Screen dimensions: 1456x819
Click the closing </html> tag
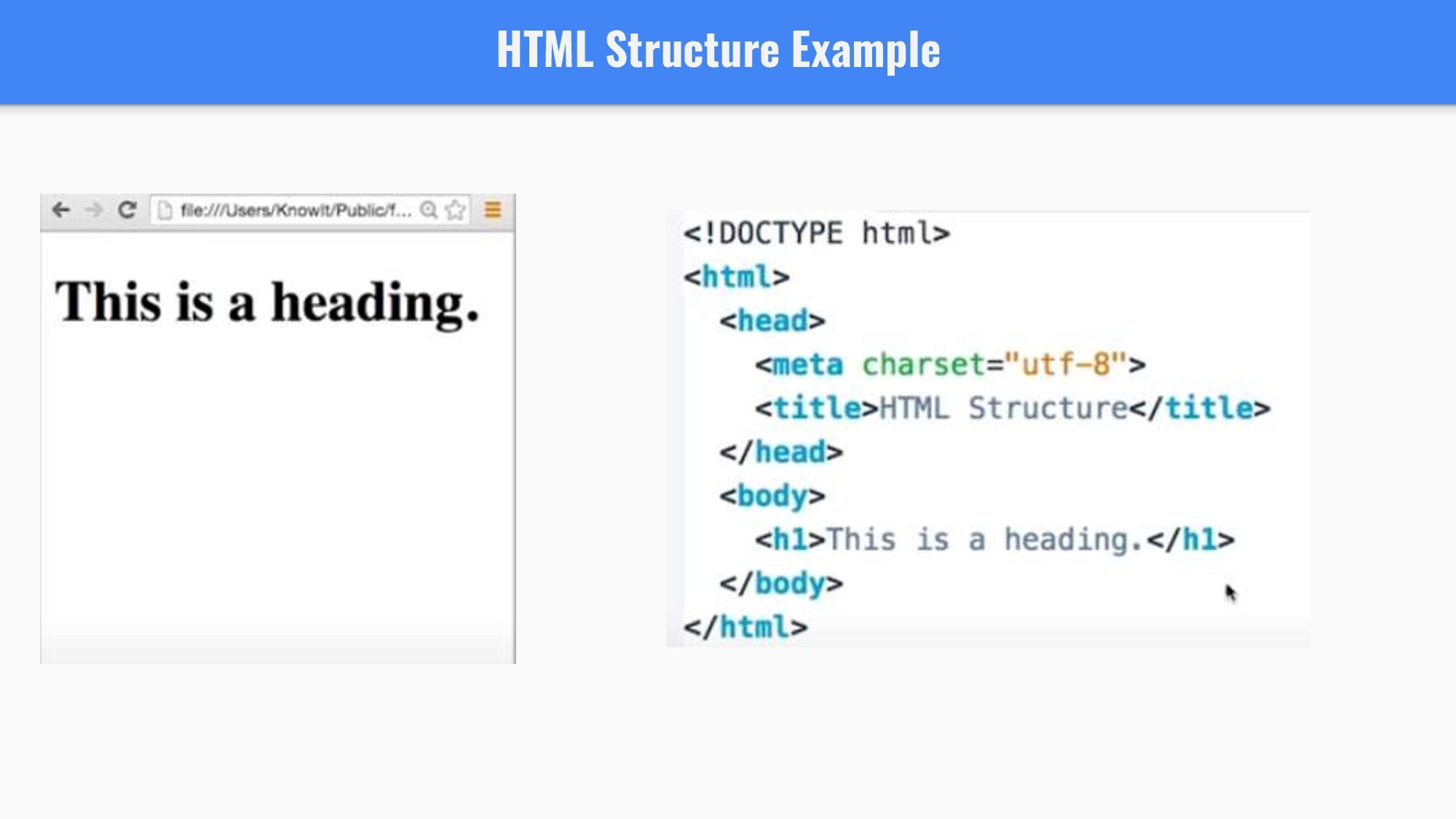tap(745, 627)
